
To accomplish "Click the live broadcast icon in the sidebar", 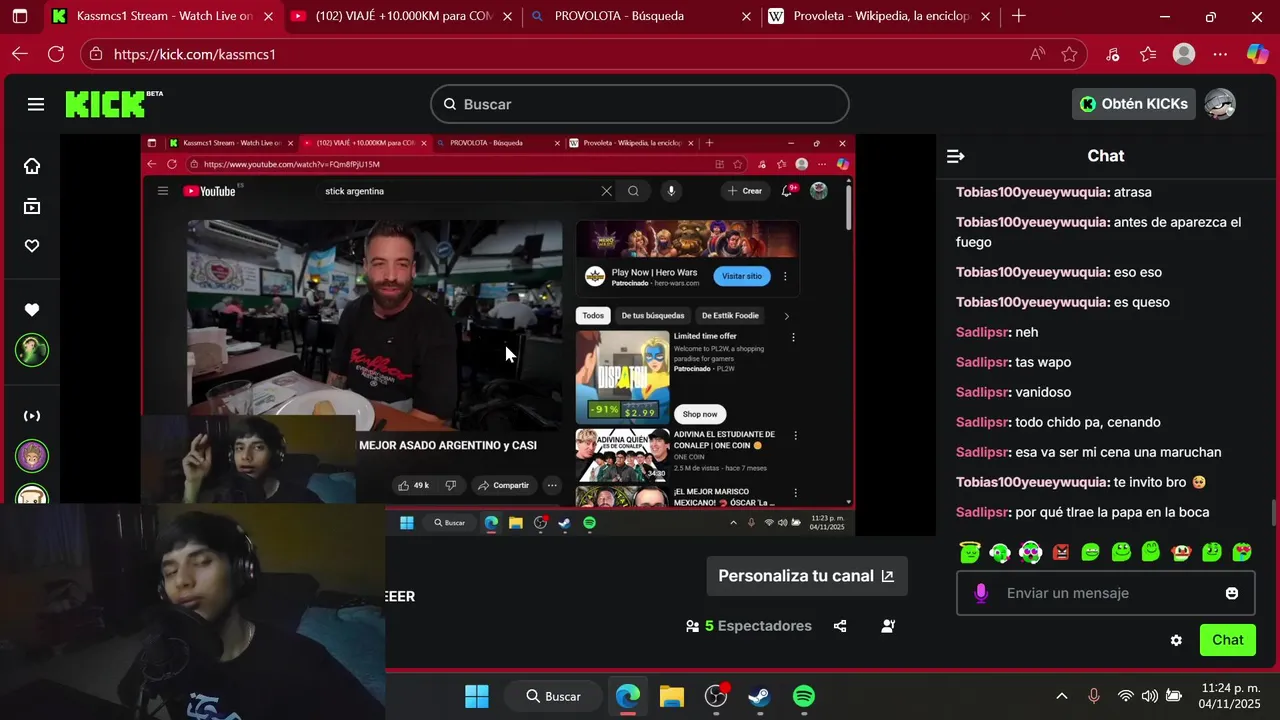I will [32, 415].
